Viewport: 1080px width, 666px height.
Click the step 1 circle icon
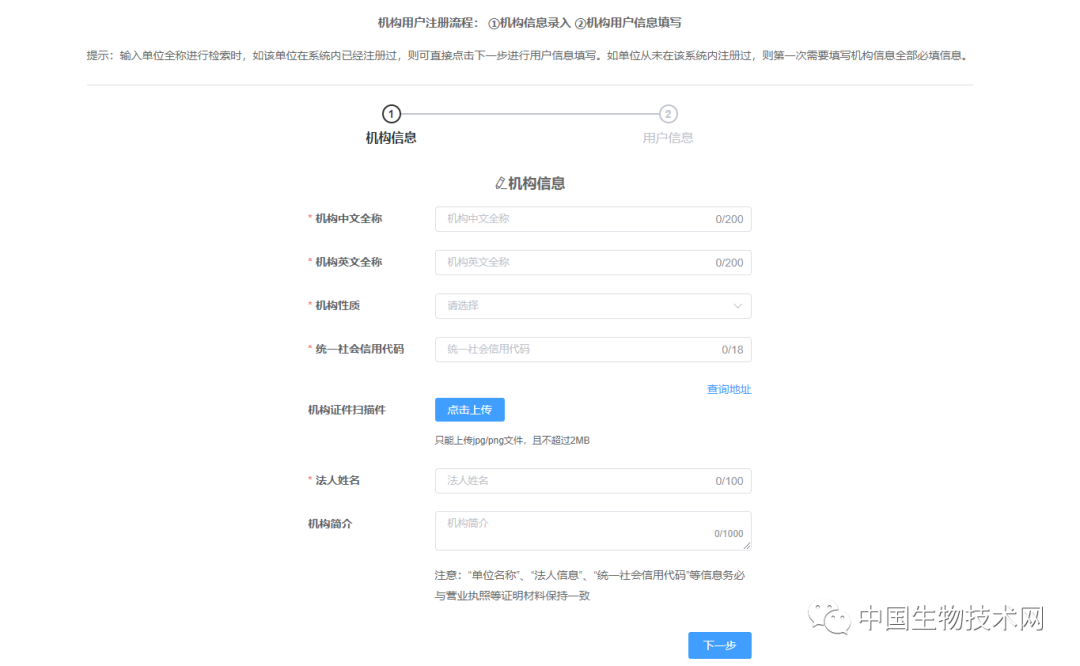point(391,114)
